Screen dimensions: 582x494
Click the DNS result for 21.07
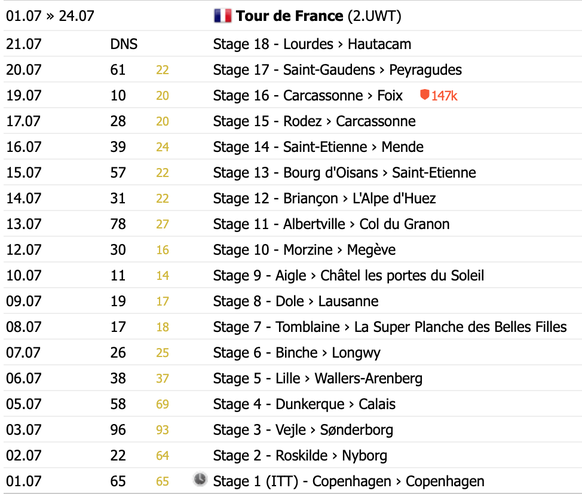coord(124,44)
